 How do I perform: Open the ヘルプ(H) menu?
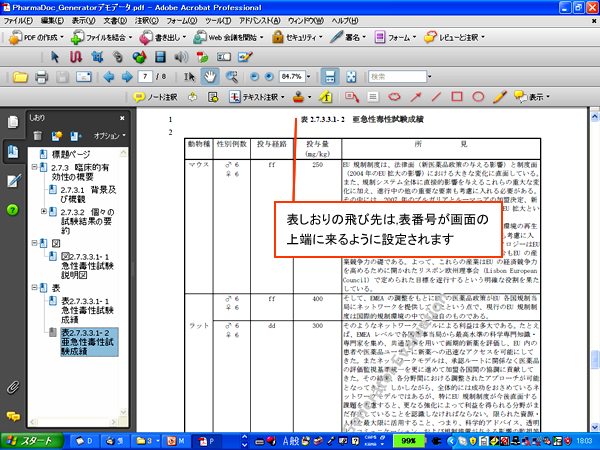pos(345,21)
